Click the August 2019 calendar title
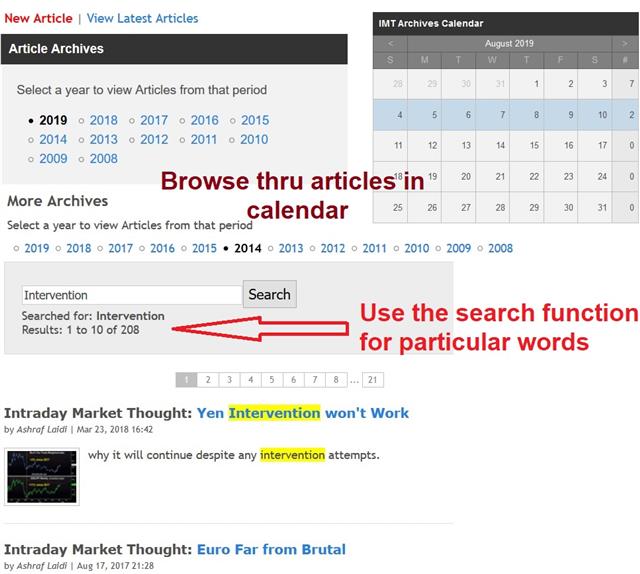640x574 pixels. pyautogui.click(x=509, y=43)
